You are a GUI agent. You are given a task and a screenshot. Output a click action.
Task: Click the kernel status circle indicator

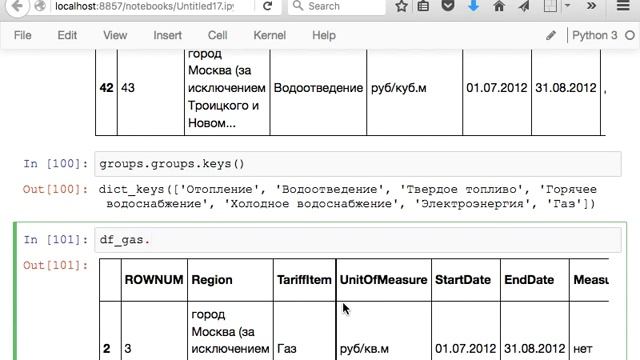tap(630, 36)
